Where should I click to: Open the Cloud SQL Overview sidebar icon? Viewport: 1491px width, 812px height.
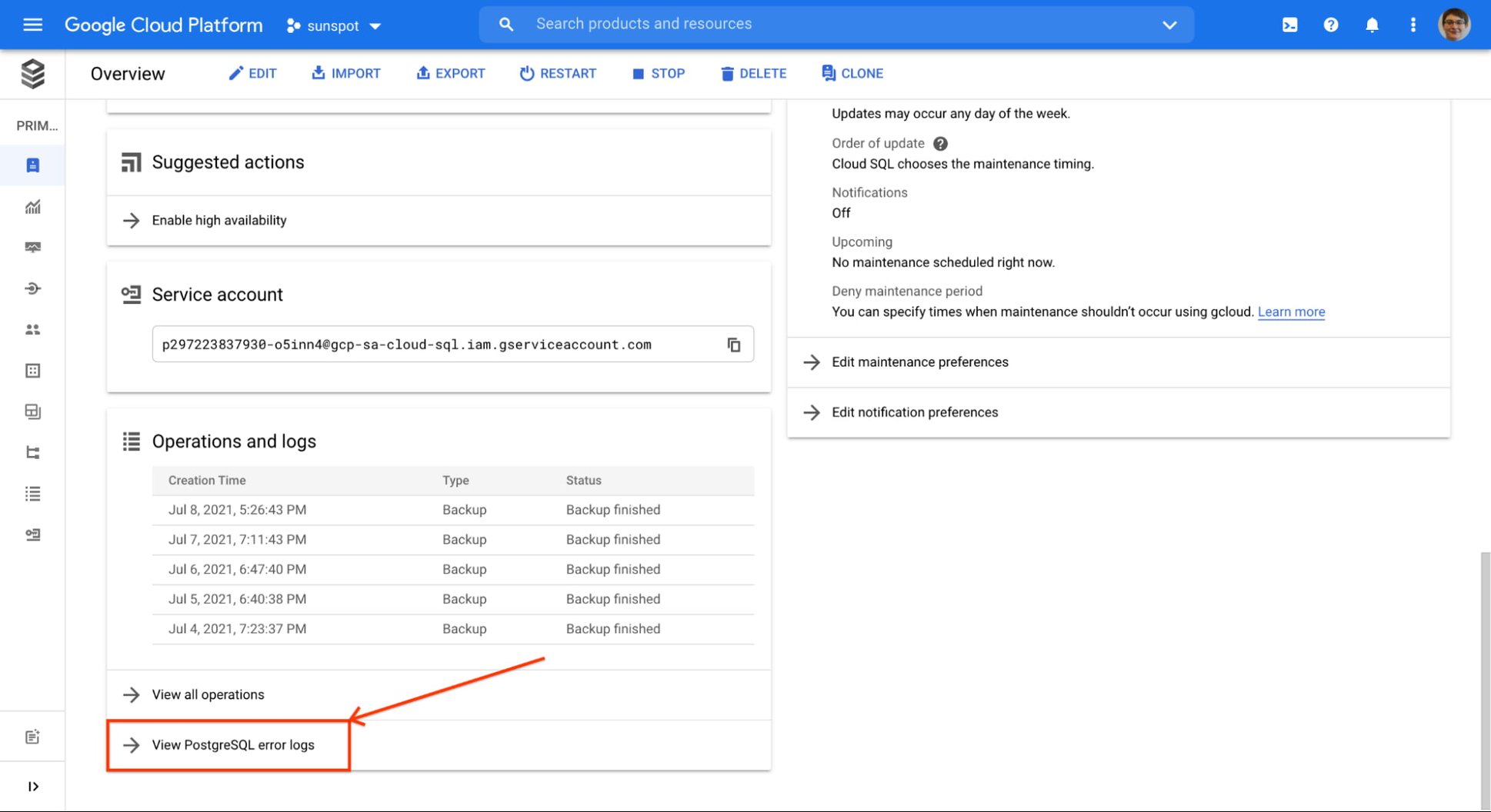tap(32, 165)
